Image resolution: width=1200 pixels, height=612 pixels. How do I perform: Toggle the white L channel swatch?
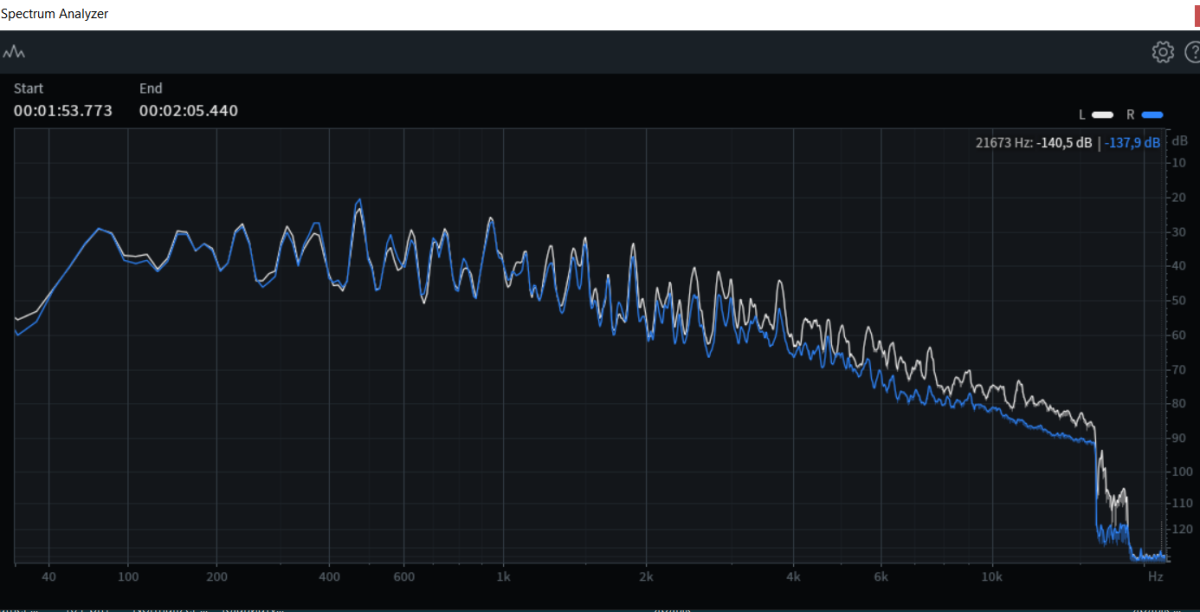(x=1103, y=114)
